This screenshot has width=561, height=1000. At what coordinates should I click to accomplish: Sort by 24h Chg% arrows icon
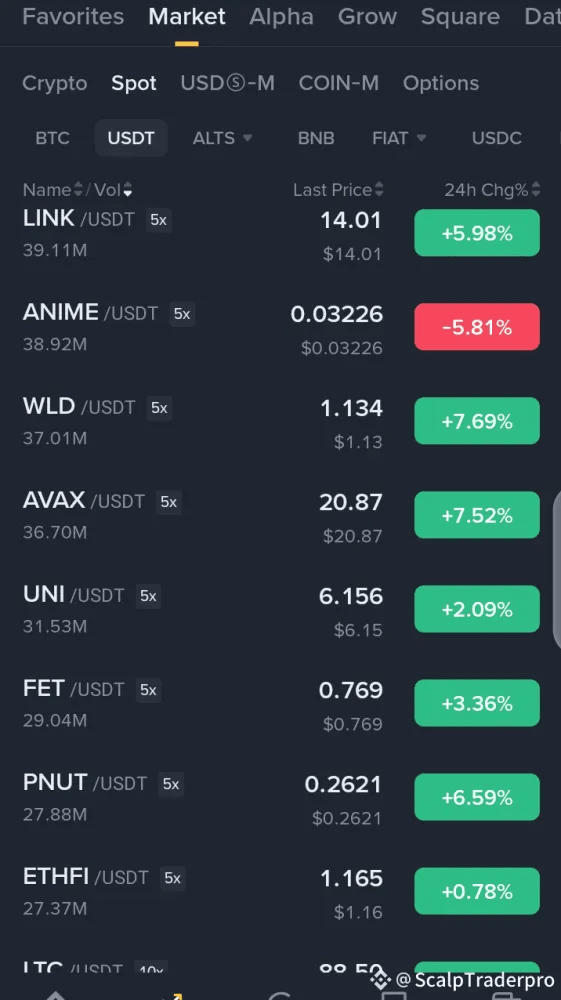(x=536, y=189)
